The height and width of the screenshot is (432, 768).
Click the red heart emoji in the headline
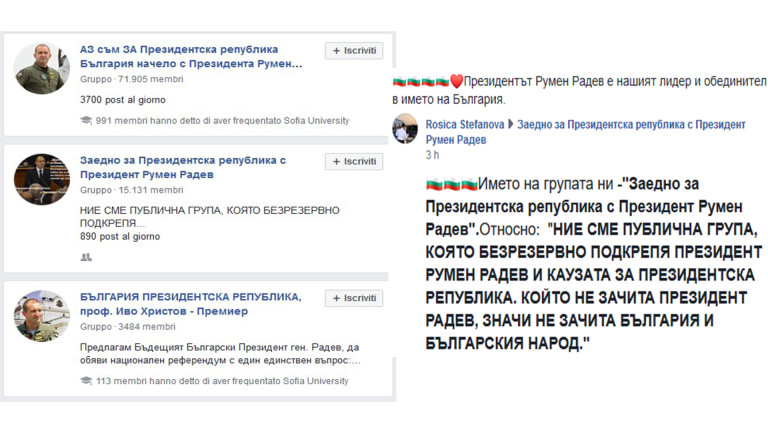point(456,81)
